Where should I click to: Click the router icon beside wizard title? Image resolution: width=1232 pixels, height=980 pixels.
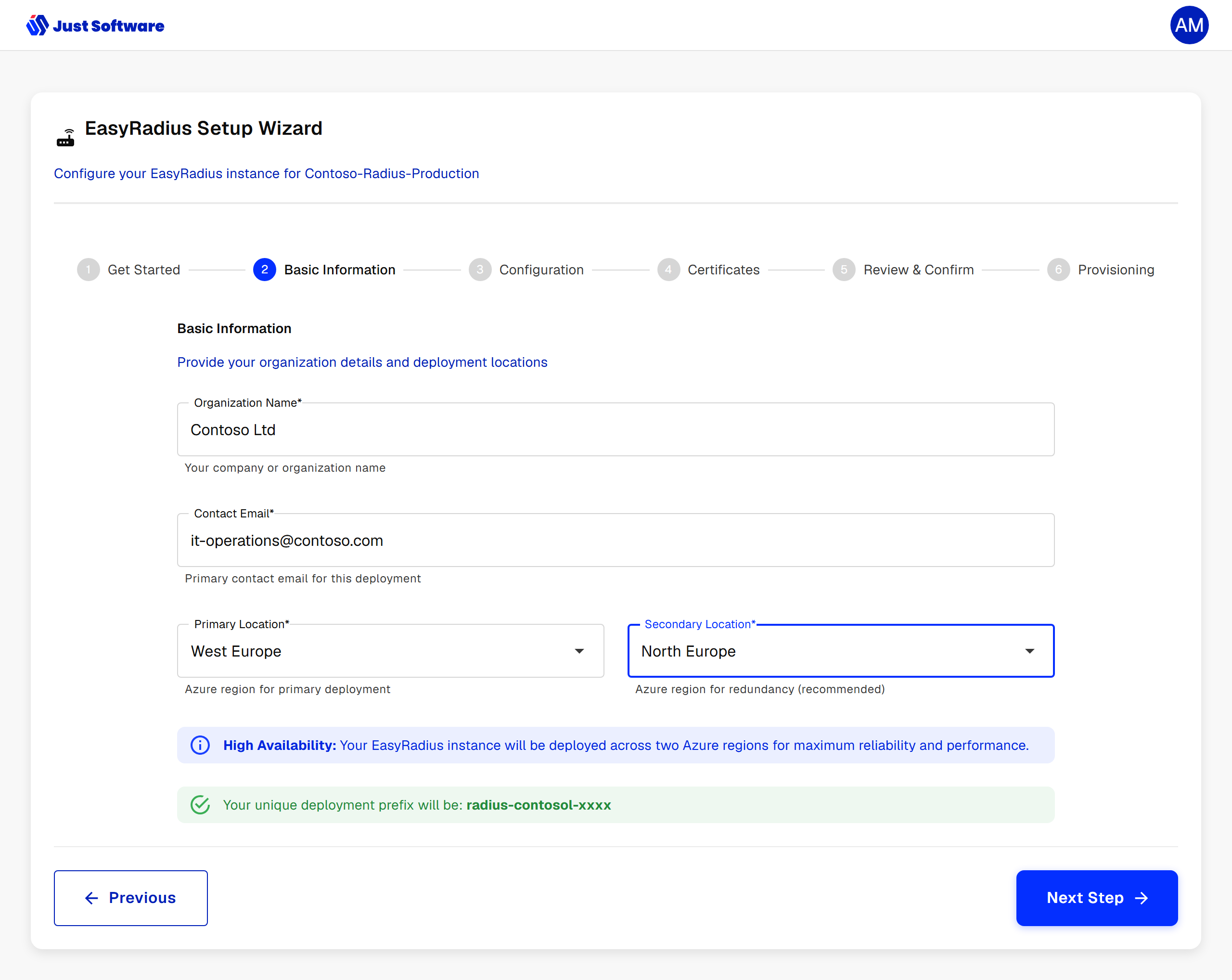(66, 138)
